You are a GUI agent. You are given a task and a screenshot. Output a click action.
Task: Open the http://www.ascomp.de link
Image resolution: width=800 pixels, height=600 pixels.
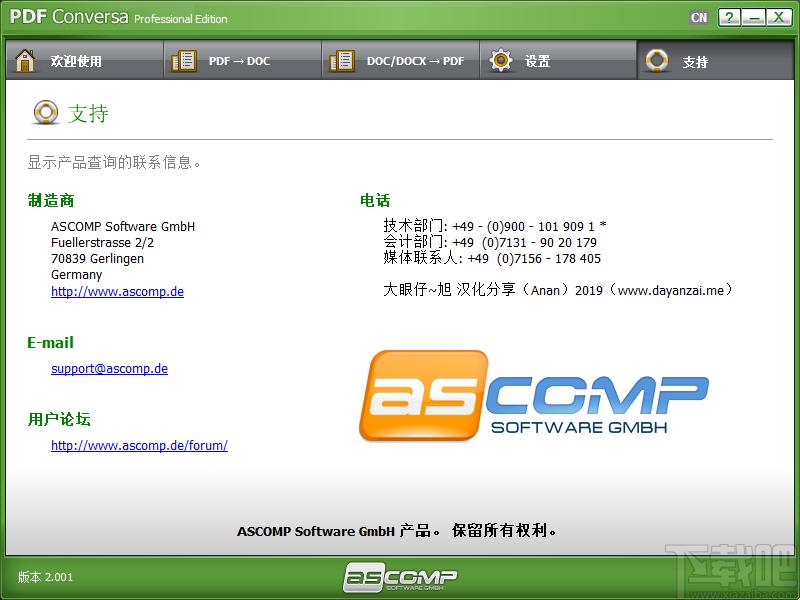[117, 291]
